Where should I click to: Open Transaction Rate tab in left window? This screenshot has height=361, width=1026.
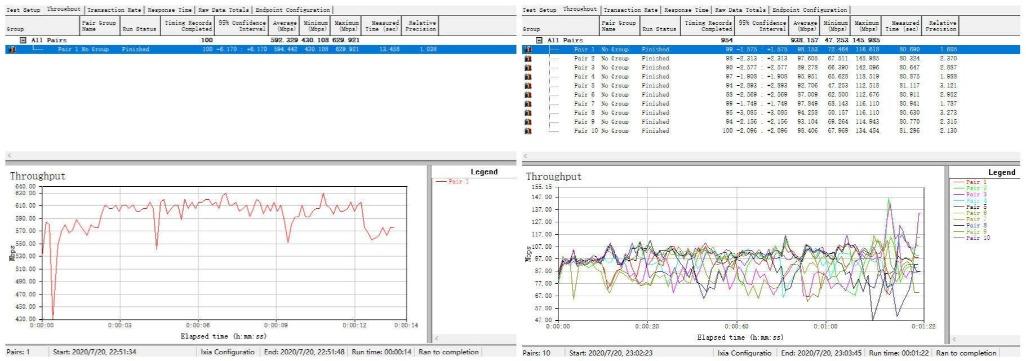pos(115,11)
